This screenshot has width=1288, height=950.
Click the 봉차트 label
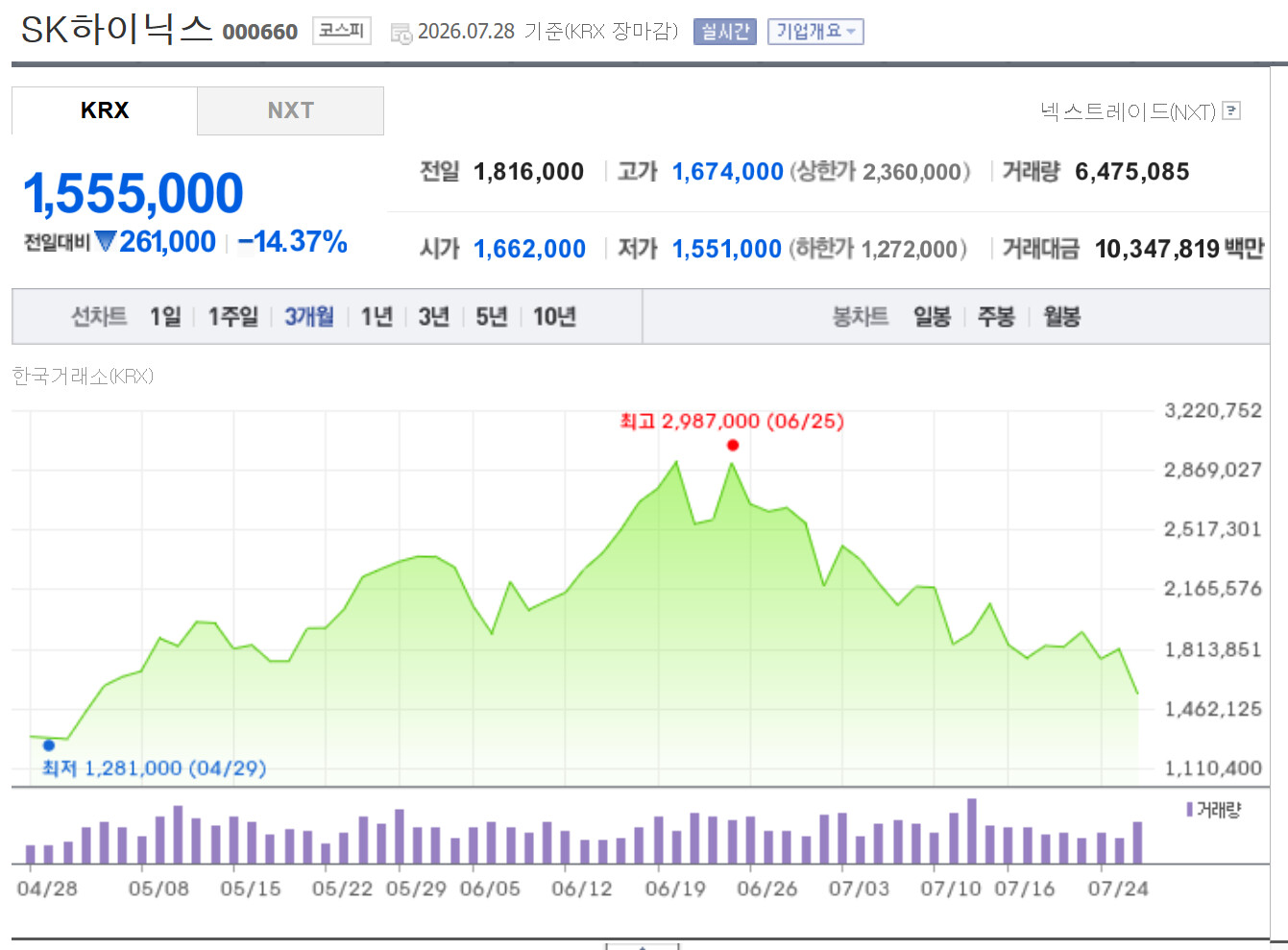[x=861, y=316]
